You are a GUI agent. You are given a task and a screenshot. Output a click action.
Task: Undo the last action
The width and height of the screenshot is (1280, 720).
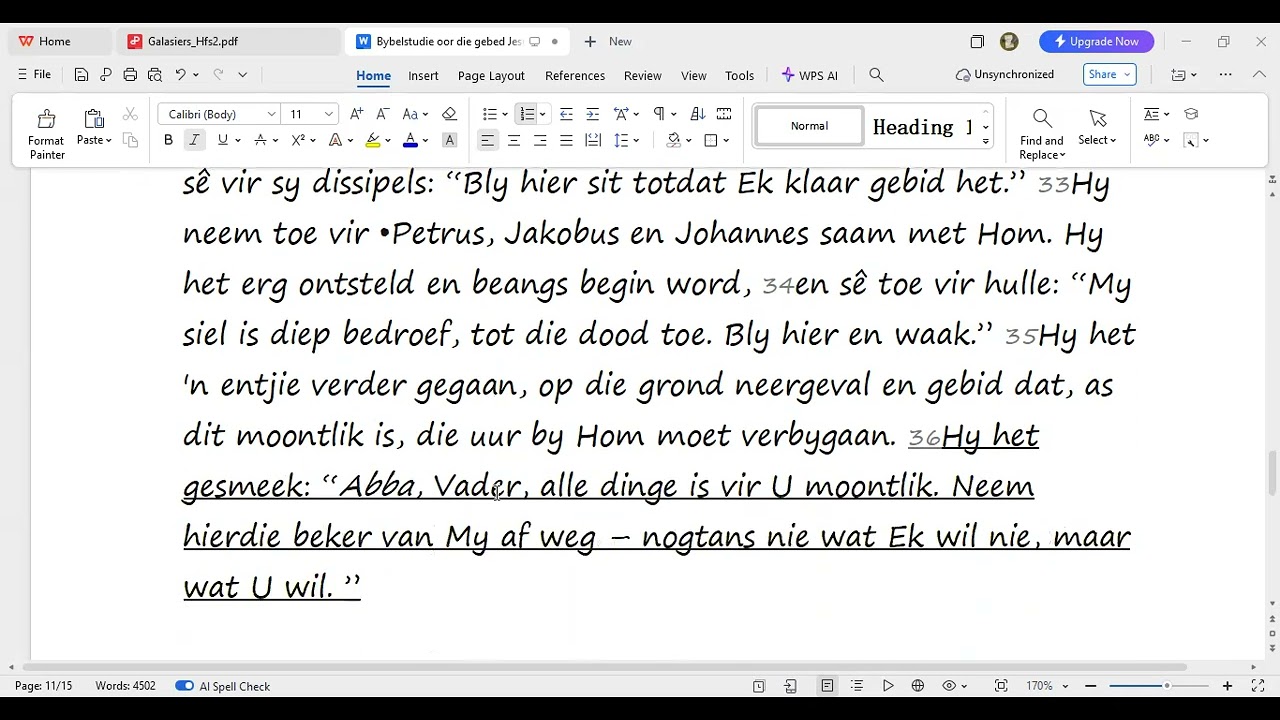tap(180, 75)
